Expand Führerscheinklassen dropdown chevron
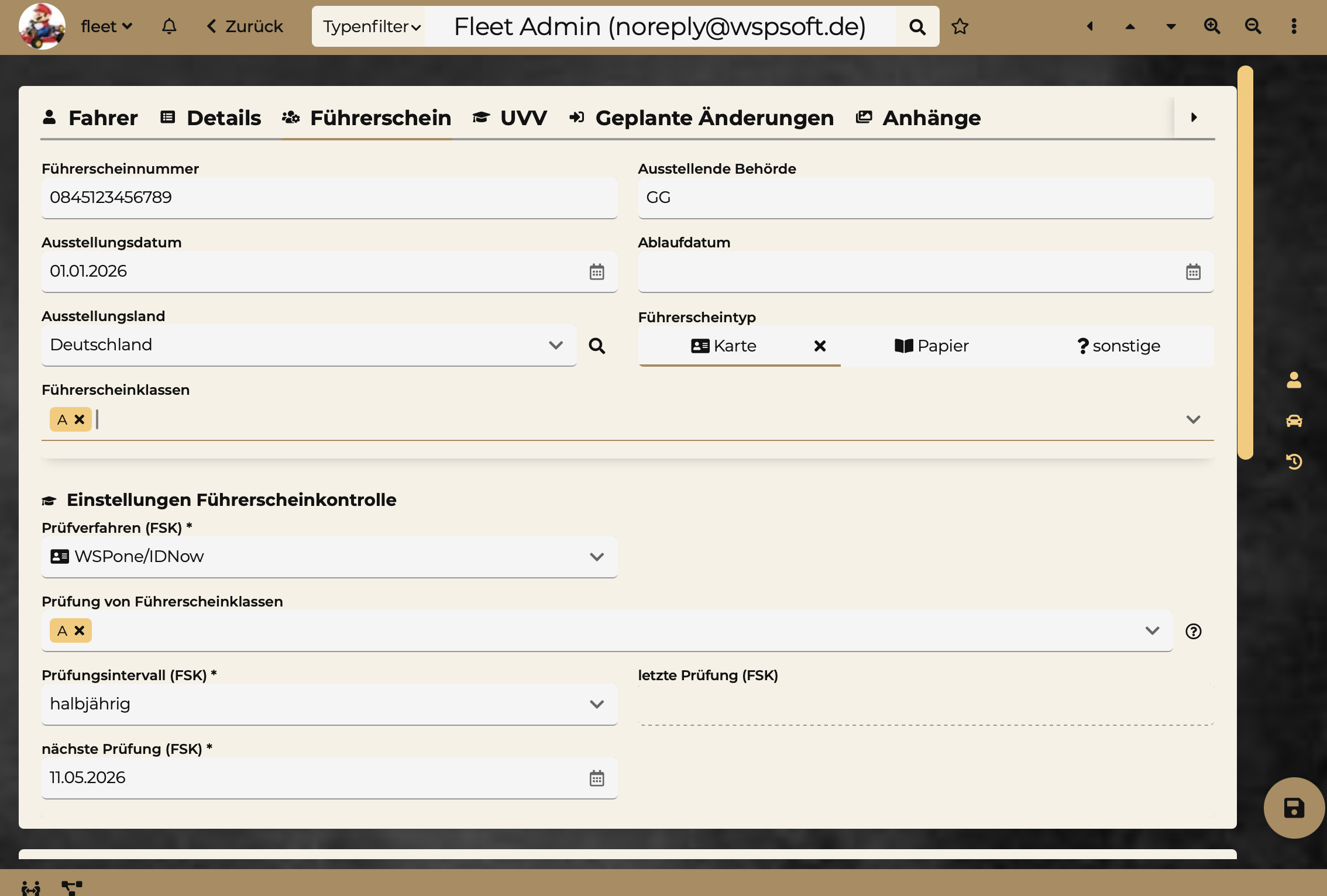 [1194, 419]
